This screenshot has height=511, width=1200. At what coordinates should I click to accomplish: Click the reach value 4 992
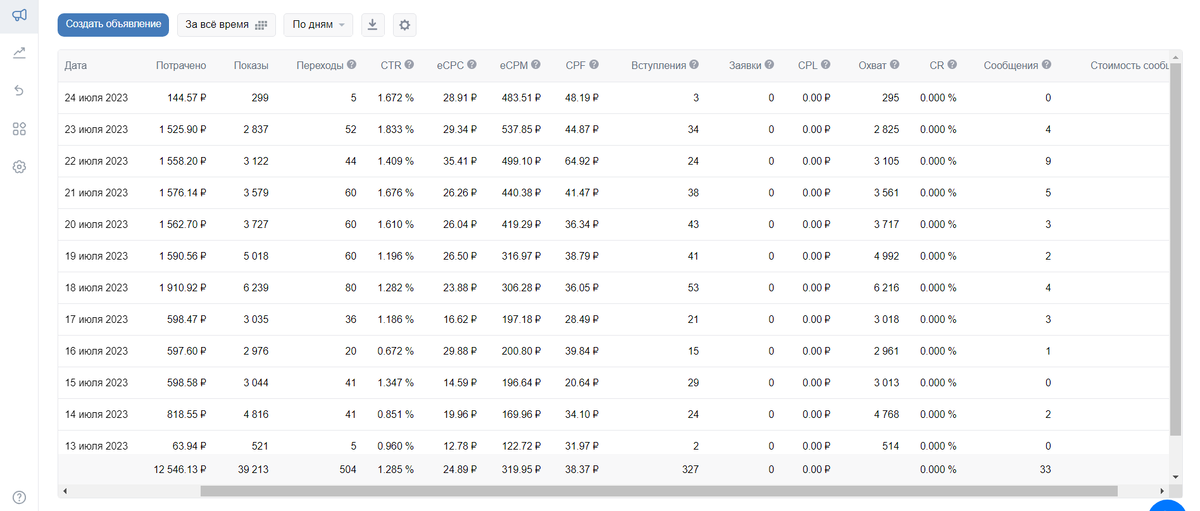tap(886, 256)
